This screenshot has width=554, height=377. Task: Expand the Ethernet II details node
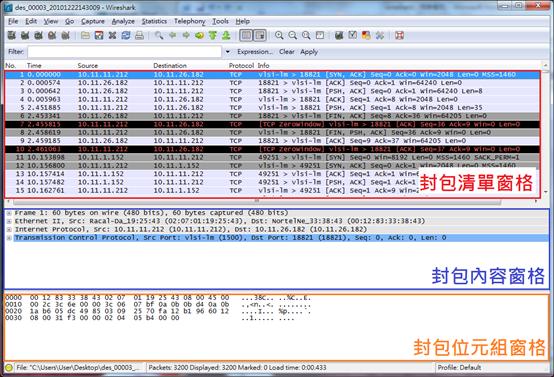(9, 221)
